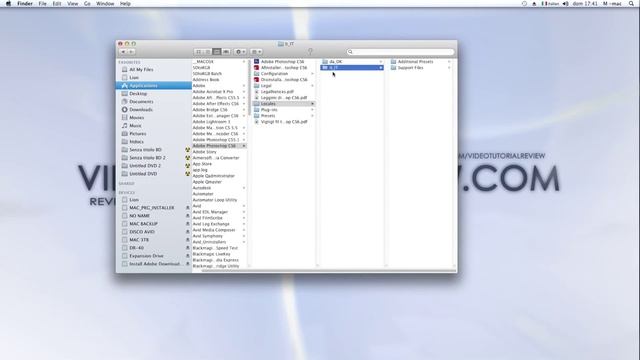Click burn icon next to Untitled DVD

coord(188,174)
